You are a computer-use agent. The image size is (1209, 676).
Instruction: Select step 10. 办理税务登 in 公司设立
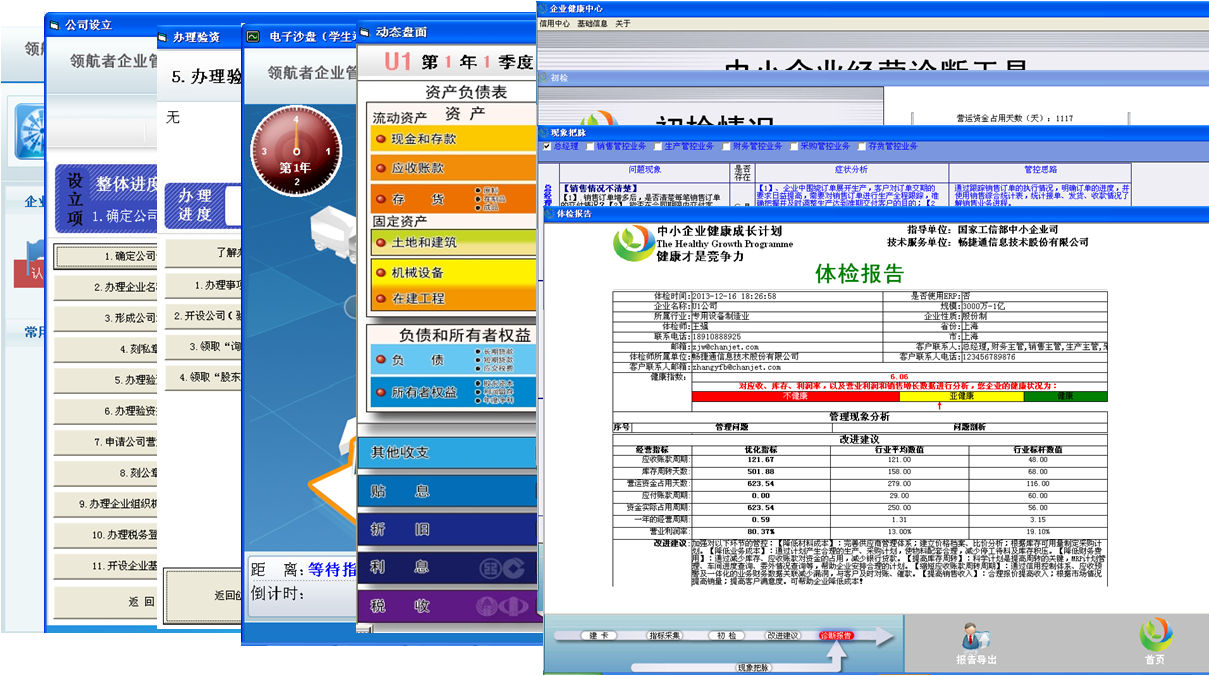106,535
